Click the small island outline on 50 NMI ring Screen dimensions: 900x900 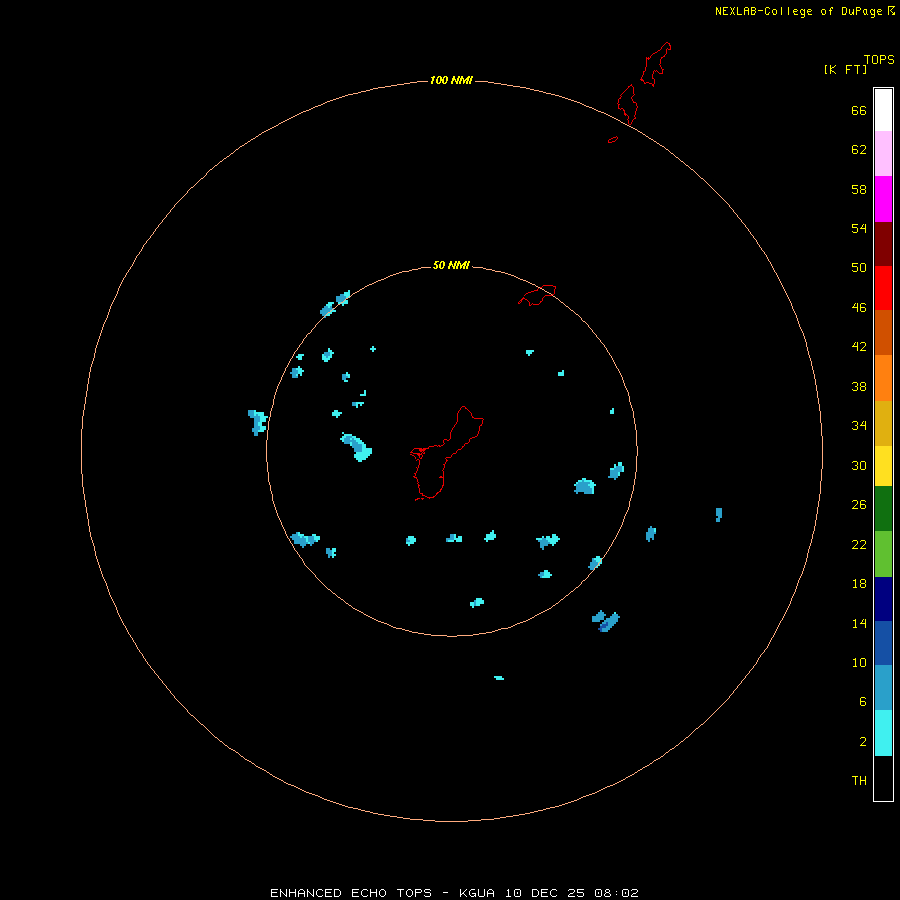(537, 295)
